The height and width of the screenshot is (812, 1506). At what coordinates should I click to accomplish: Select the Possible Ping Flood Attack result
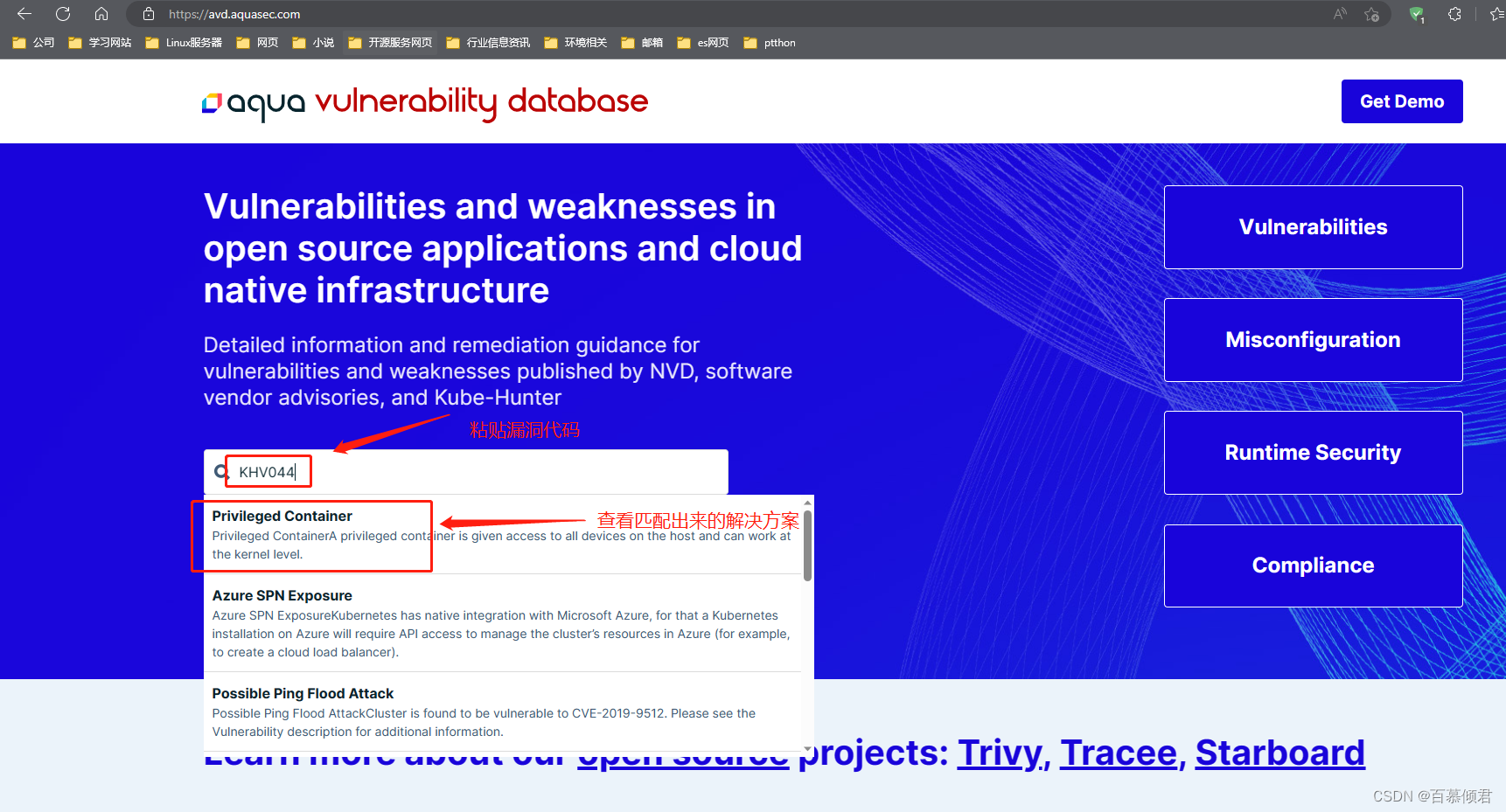point(502,711)
